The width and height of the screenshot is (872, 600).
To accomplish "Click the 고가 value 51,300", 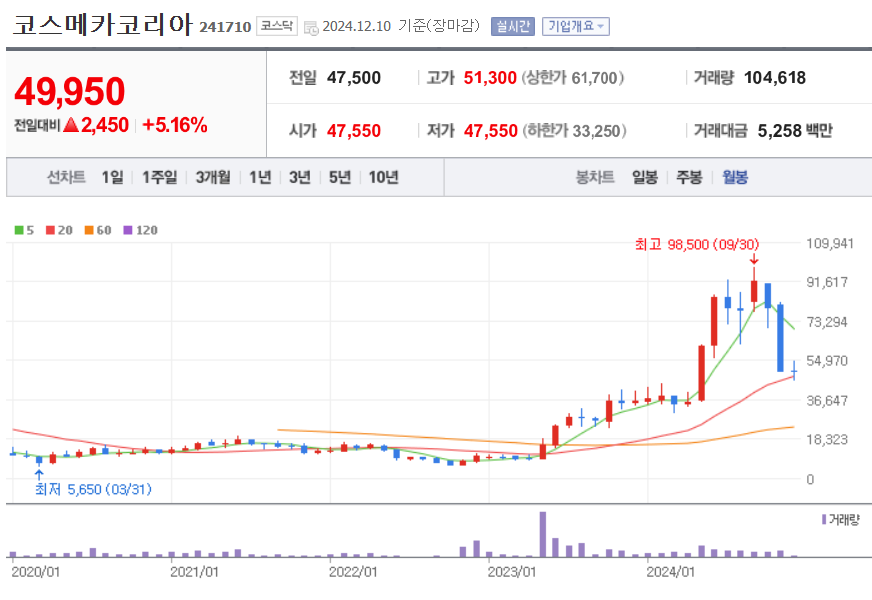I will click(490, 78).
